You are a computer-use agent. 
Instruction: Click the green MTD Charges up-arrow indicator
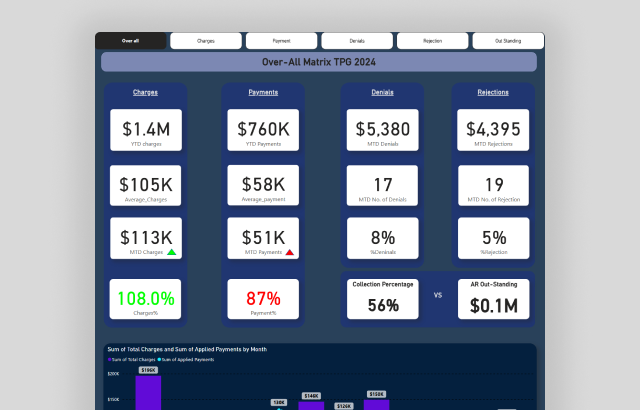[171, 252]
